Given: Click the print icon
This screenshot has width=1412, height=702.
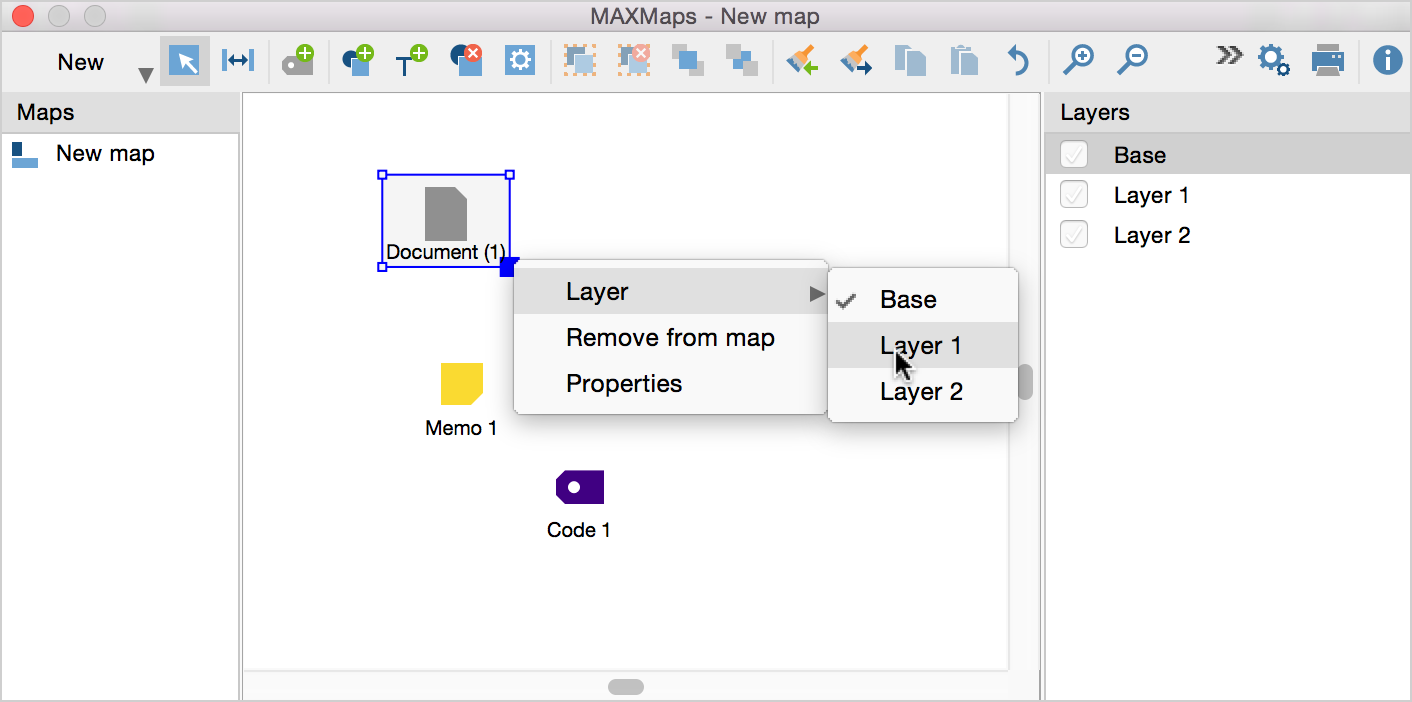Looking at the screenshot, I should 1328,61.
